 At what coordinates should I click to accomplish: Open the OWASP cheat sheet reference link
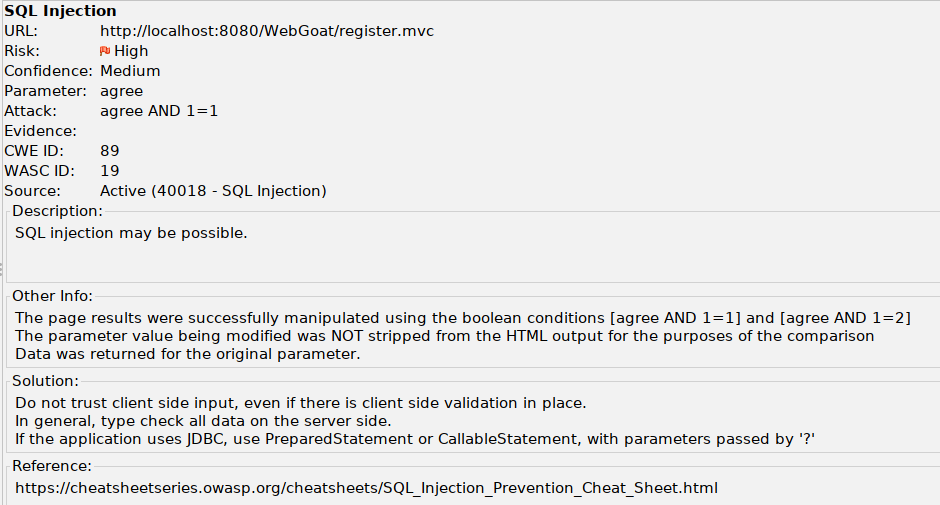pyautogui.click(x=366, y=488)
